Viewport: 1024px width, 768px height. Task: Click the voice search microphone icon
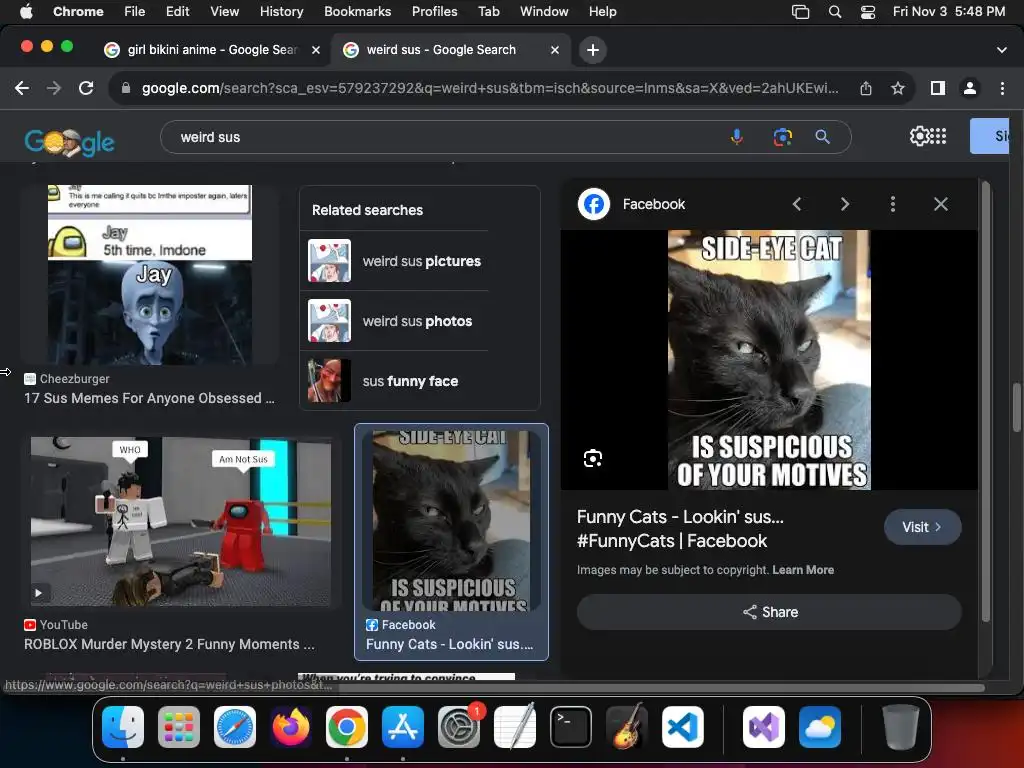pyautogui.click(x=737, y=137)
